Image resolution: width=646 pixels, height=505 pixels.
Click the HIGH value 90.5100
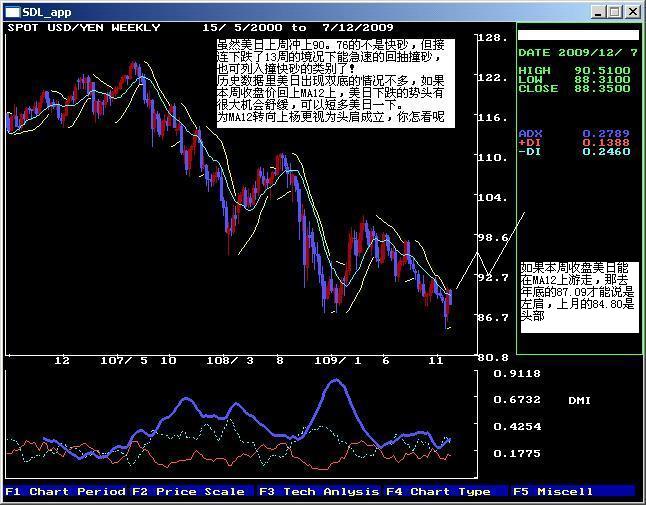click(602, 70)
